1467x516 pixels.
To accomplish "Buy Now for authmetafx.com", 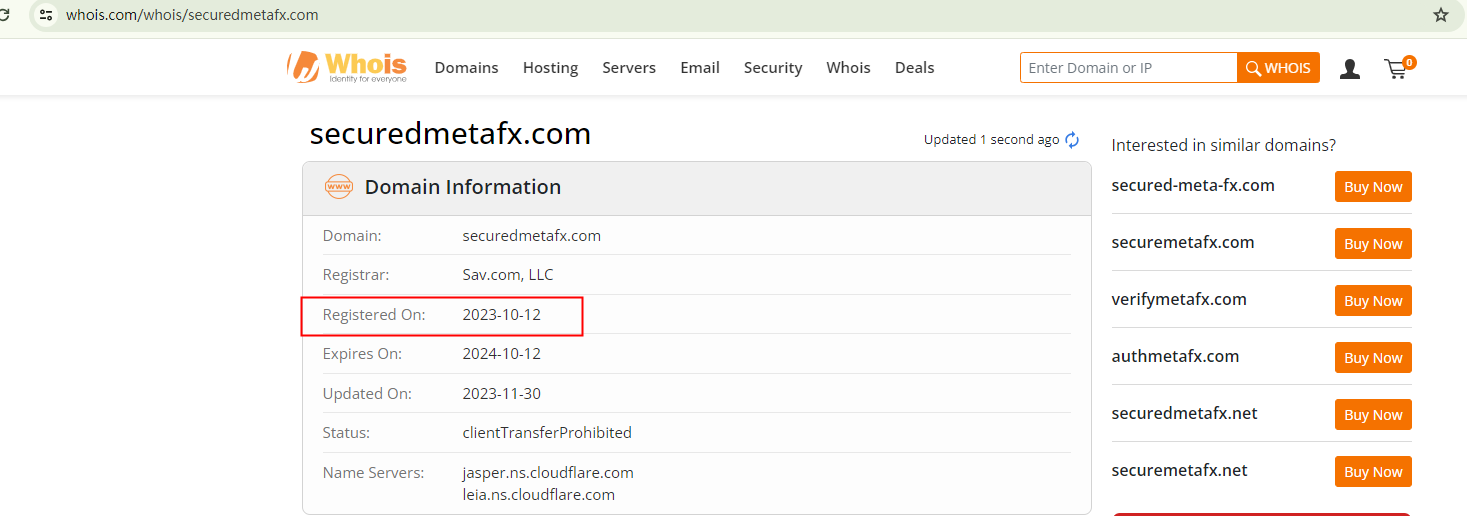I will pyautogui.click(x=1373, y=358).
